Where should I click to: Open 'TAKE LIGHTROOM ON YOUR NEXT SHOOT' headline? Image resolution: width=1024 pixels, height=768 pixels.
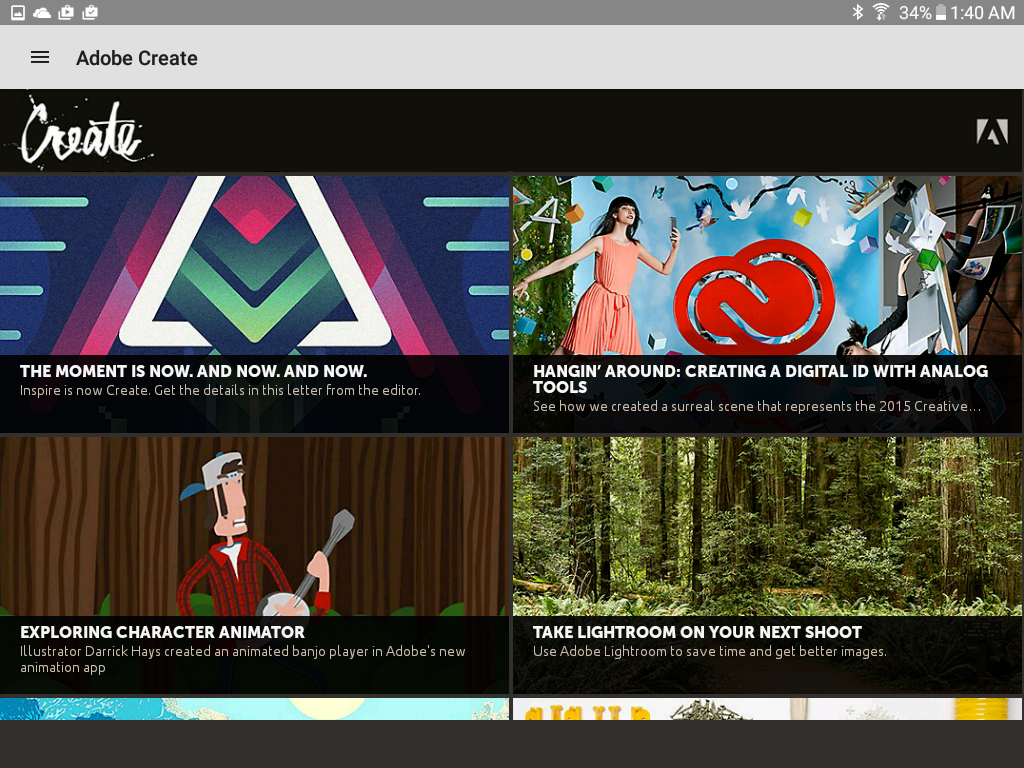[x=697, y=632]
